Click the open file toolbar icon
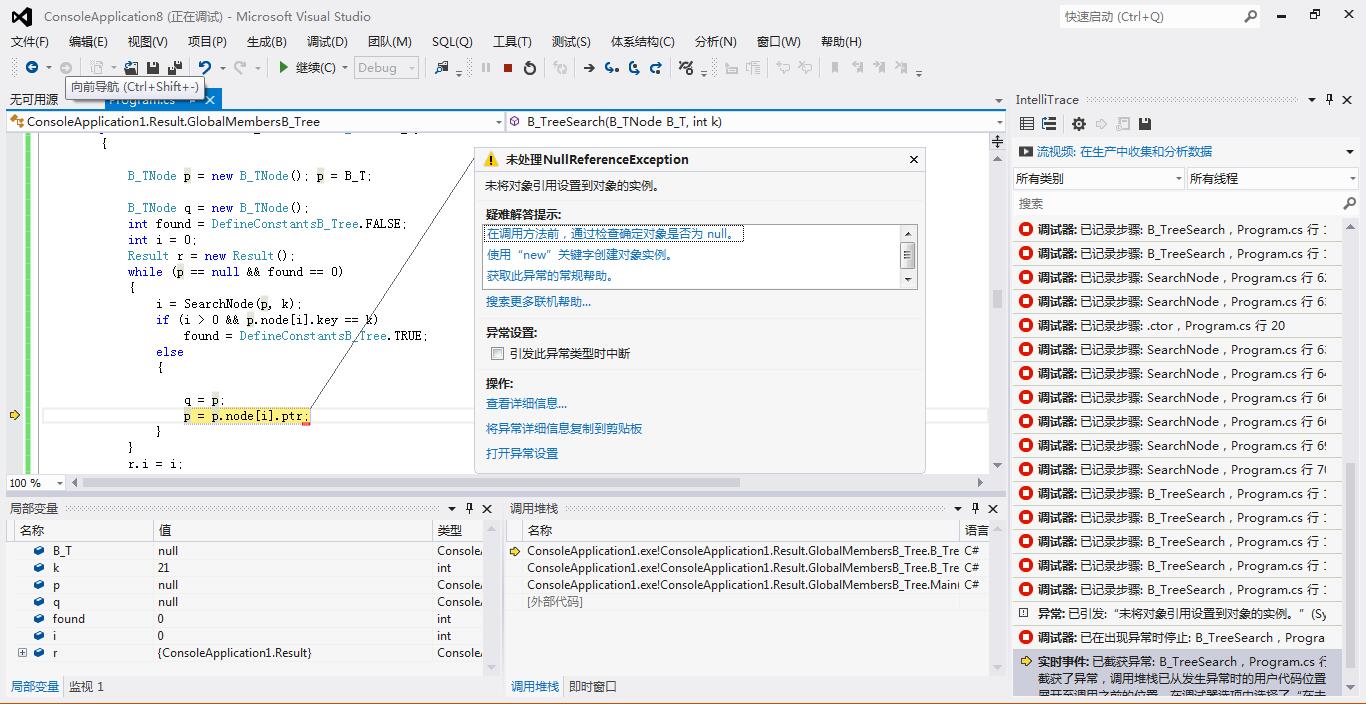The image size is (1366, 704). pos(131,67)
